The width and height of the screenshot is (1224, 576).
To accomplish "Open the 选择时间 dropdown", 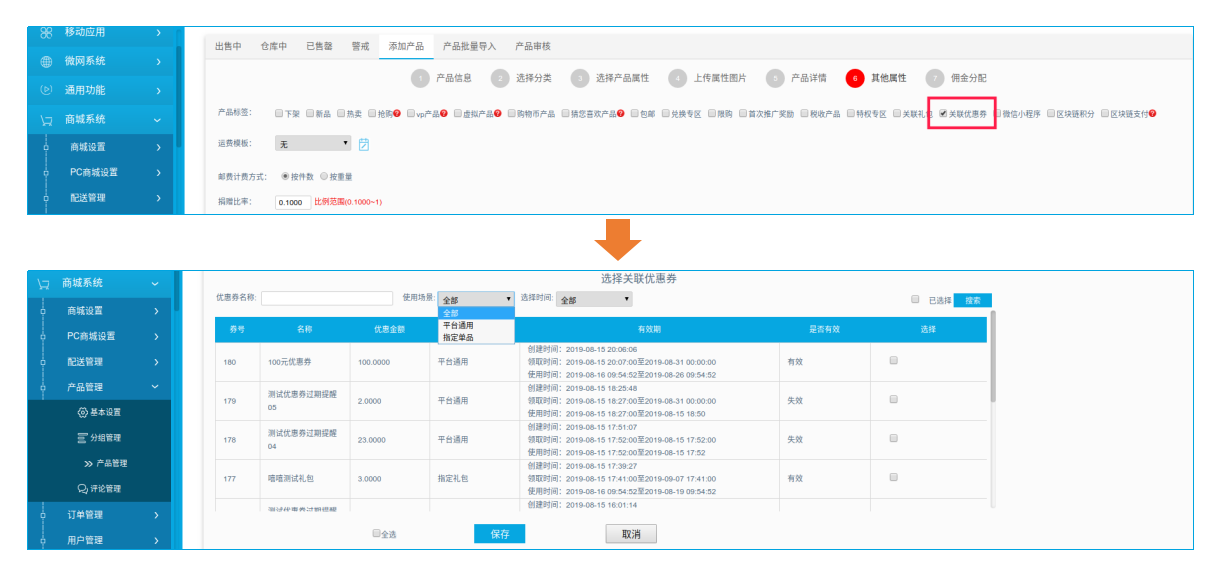I will point(595,299).
